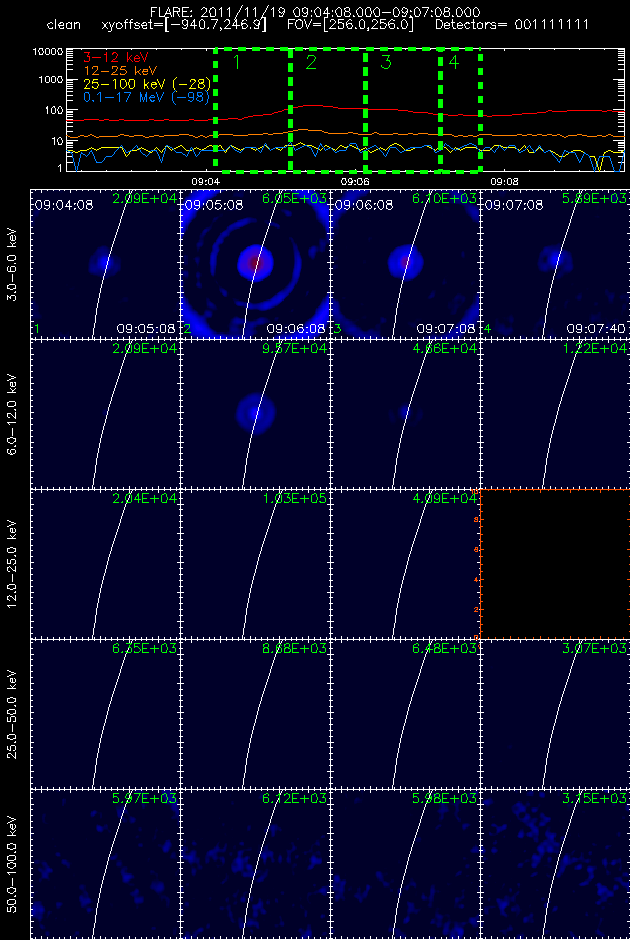Viewport: 630px width, 940px height.
Task: Click the green 5.98E+03 value
Action: coord(444,798)
